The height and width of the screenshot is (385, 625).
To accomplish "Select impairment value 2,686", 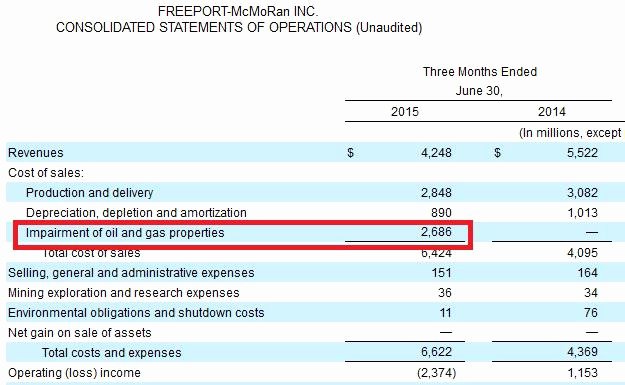I will point(436,232).
